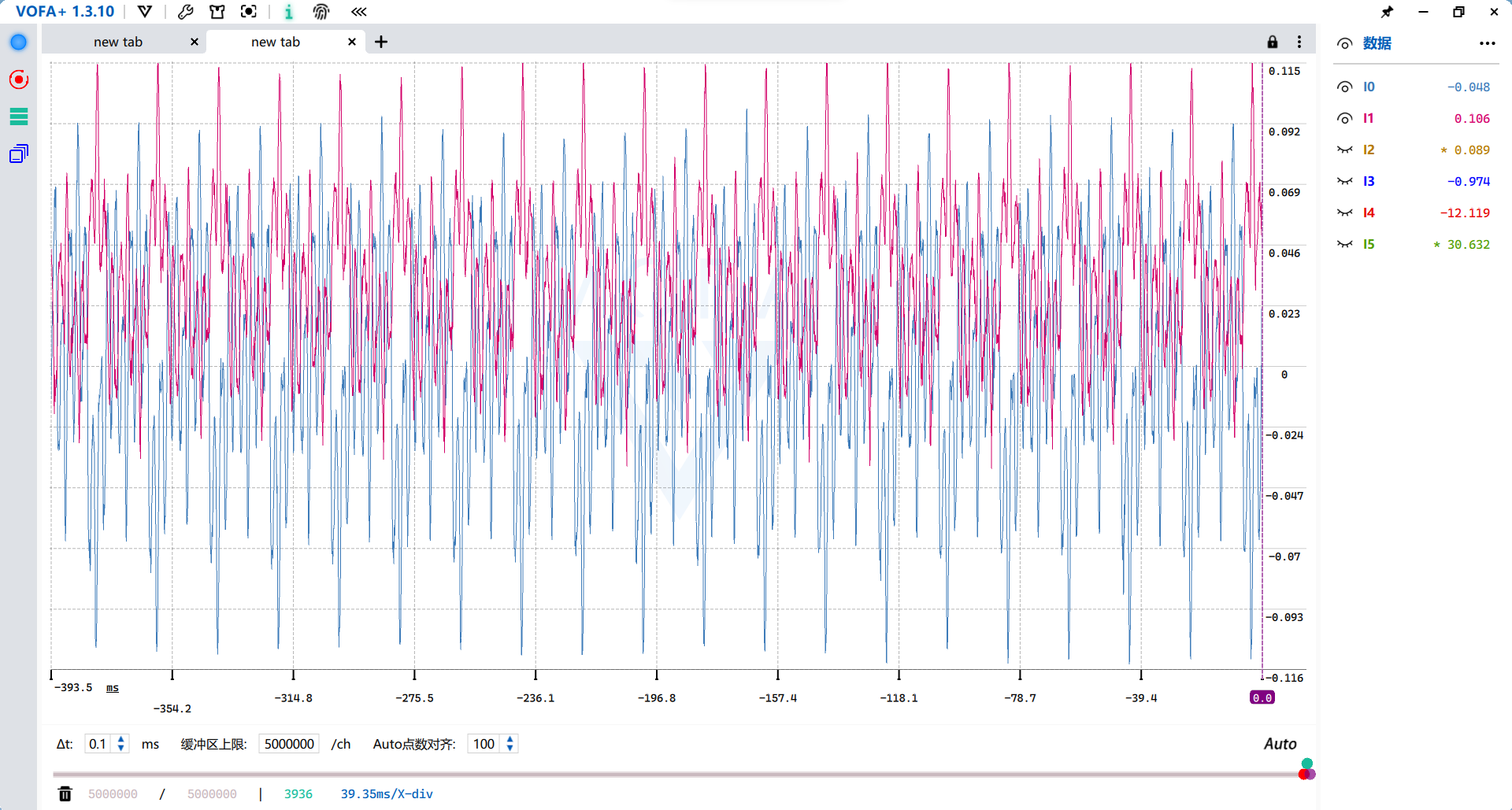Click the stacked windows widget icon
Image resolution: width=1512 pixels, height=810 pixels.
pyautogui.click(x=19, y=153)
